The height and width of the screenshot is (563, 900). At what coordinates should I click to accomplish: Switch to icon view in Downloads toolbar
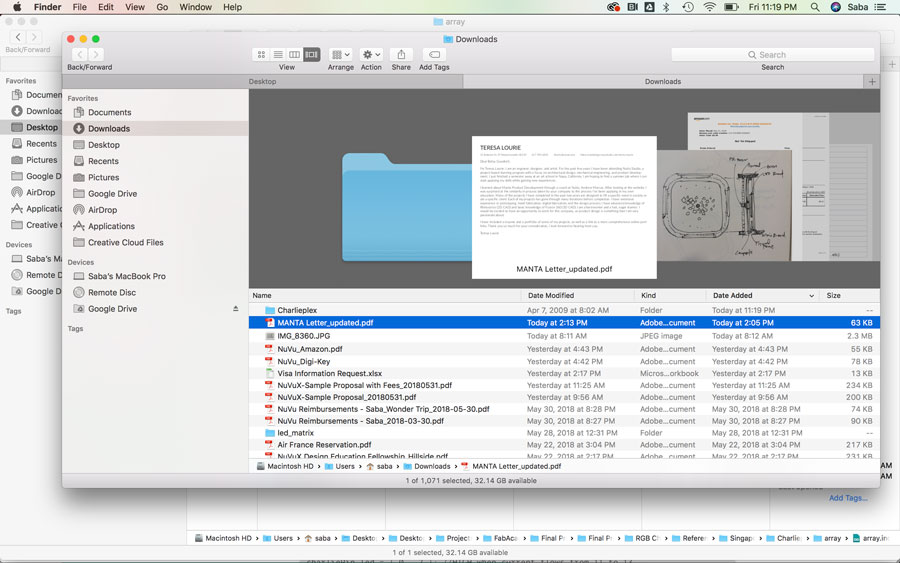point(261,55)
